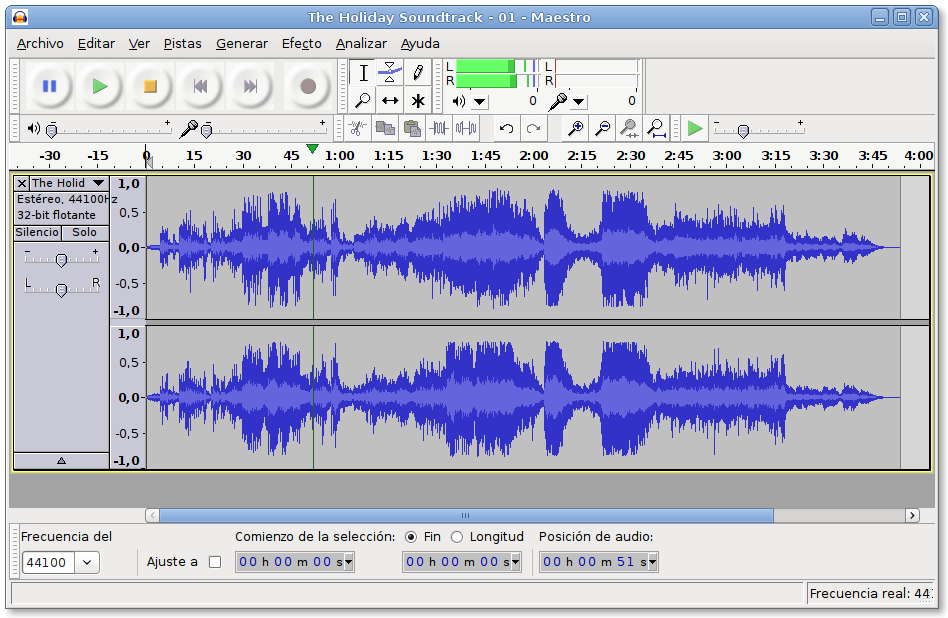The image size is (948, 618).
Task: Open the 44100 frequency dropdown
Action: (x=85, y=562)
